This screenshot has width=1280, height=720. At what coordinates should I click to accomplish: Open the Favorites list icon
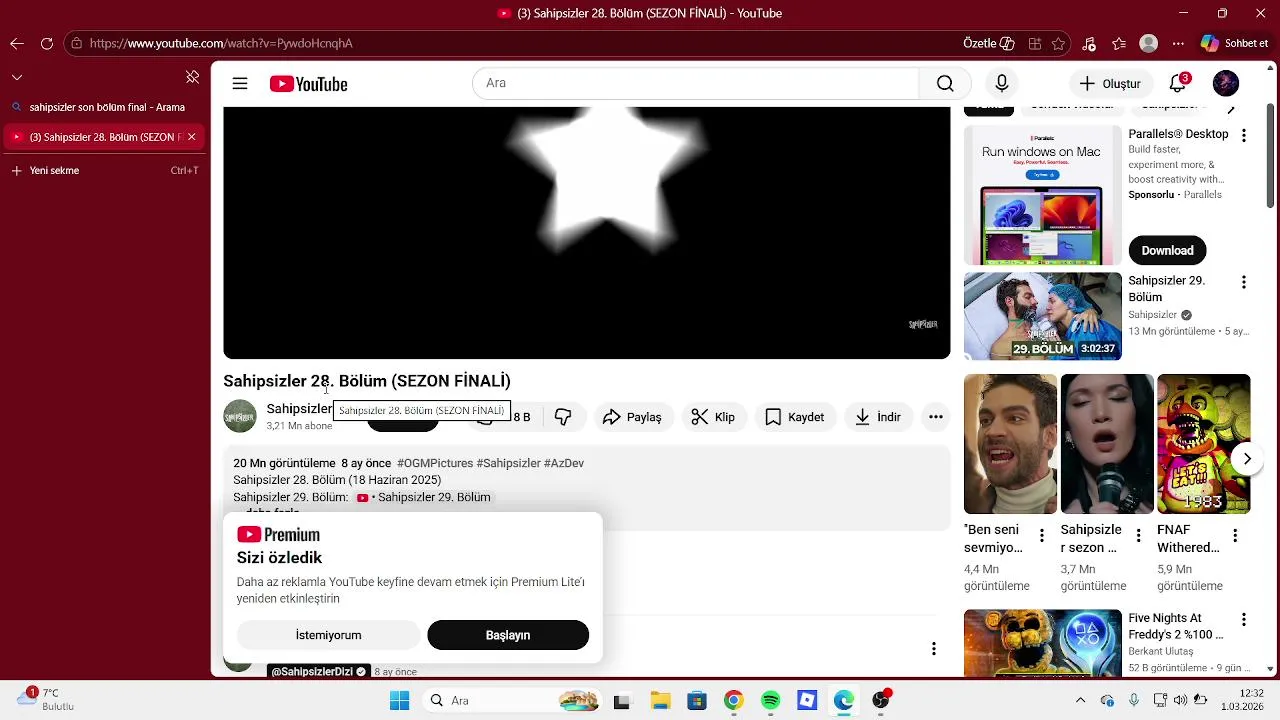click(1119, 43)
